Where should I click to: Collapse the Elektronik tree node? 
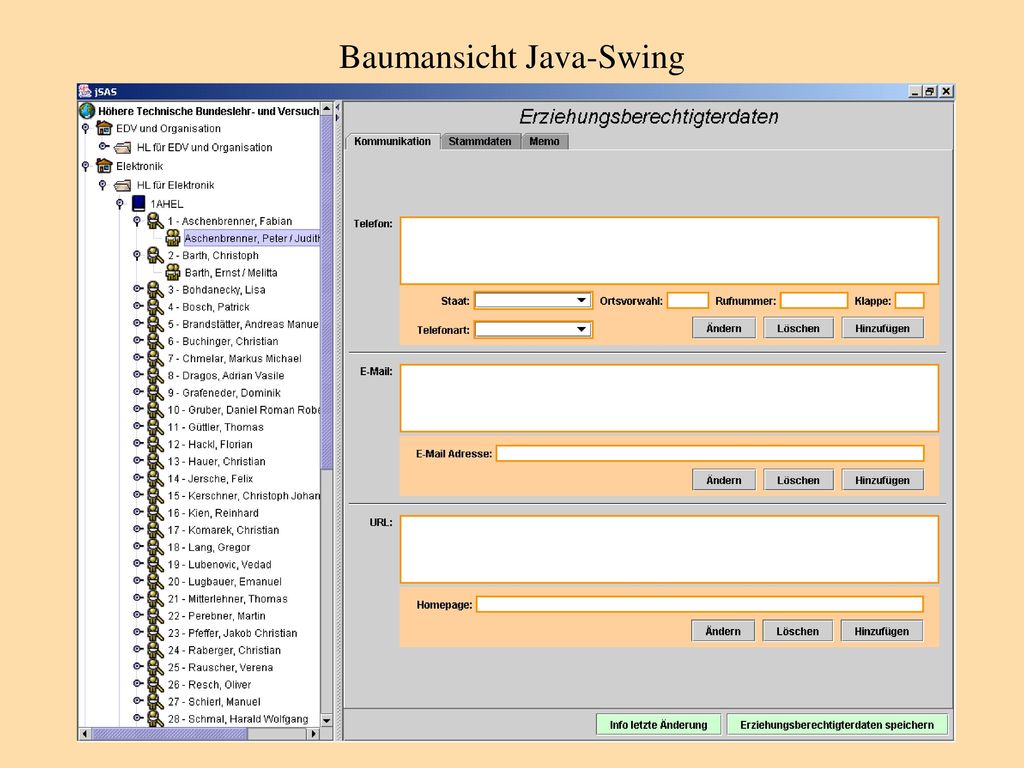pos(86,167)
